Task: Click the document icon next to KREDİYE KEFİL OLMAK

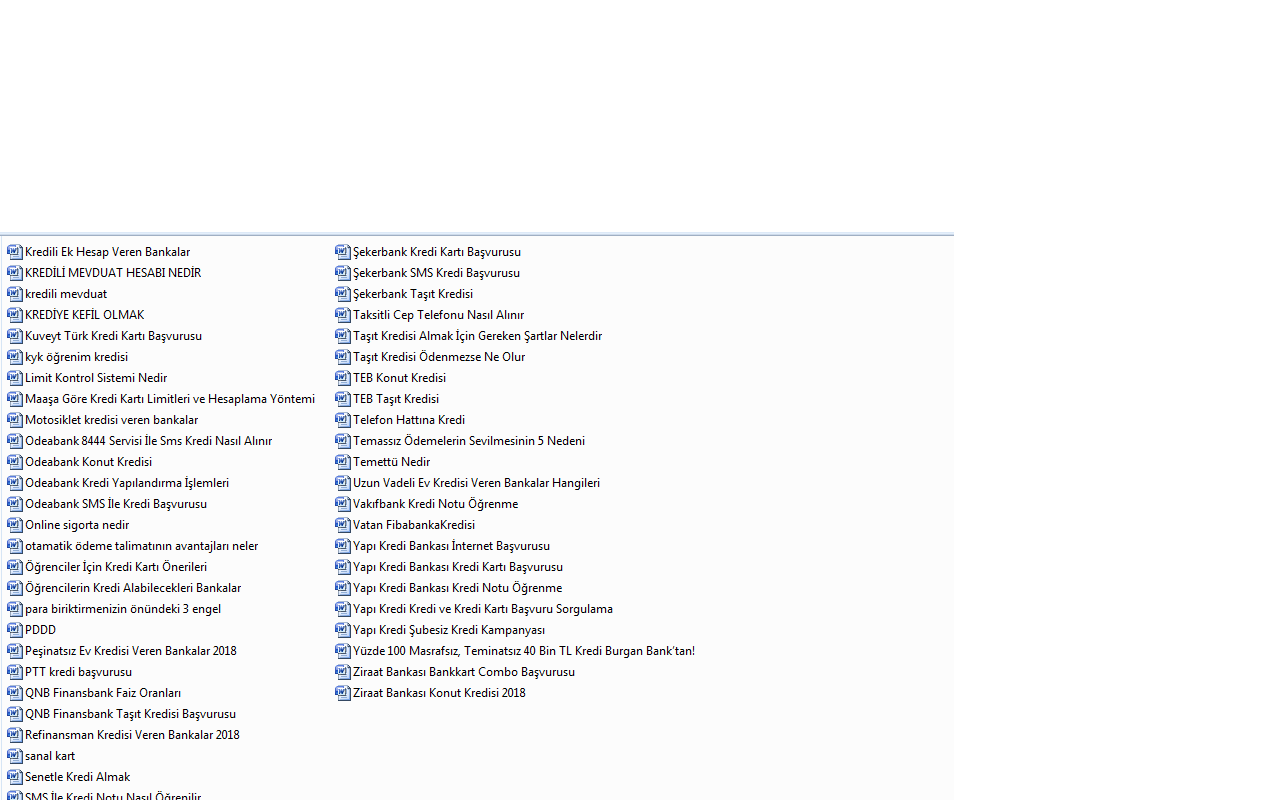Action: tap(15, 315)
